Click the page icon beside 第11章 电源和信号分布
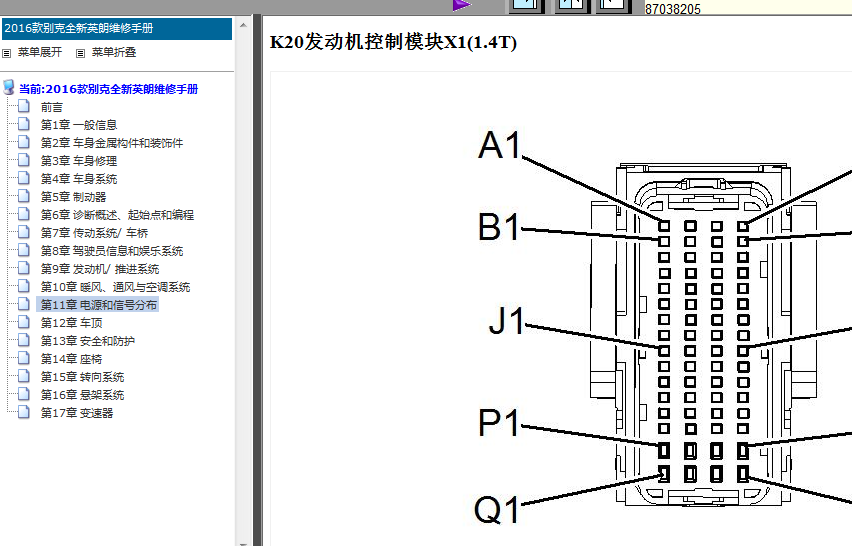The image size is (852, 546). pyautogui.click(x=23, y=304)
